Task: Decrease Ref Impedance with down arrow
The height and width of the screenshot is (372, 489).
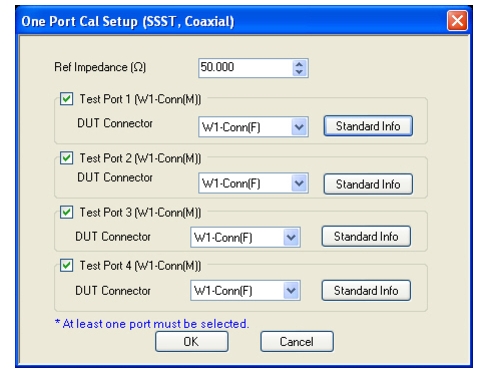Action: (299, 72)
